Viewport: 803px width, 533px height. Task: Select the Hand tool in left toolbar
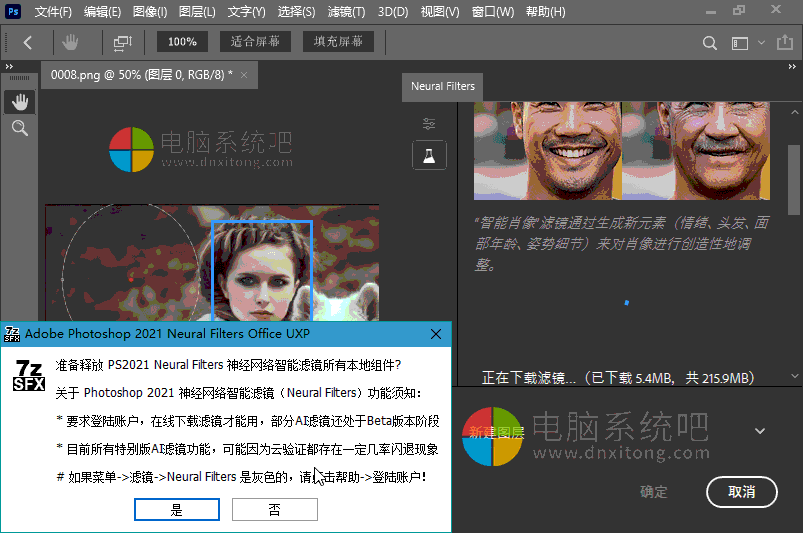coord(19,102)
